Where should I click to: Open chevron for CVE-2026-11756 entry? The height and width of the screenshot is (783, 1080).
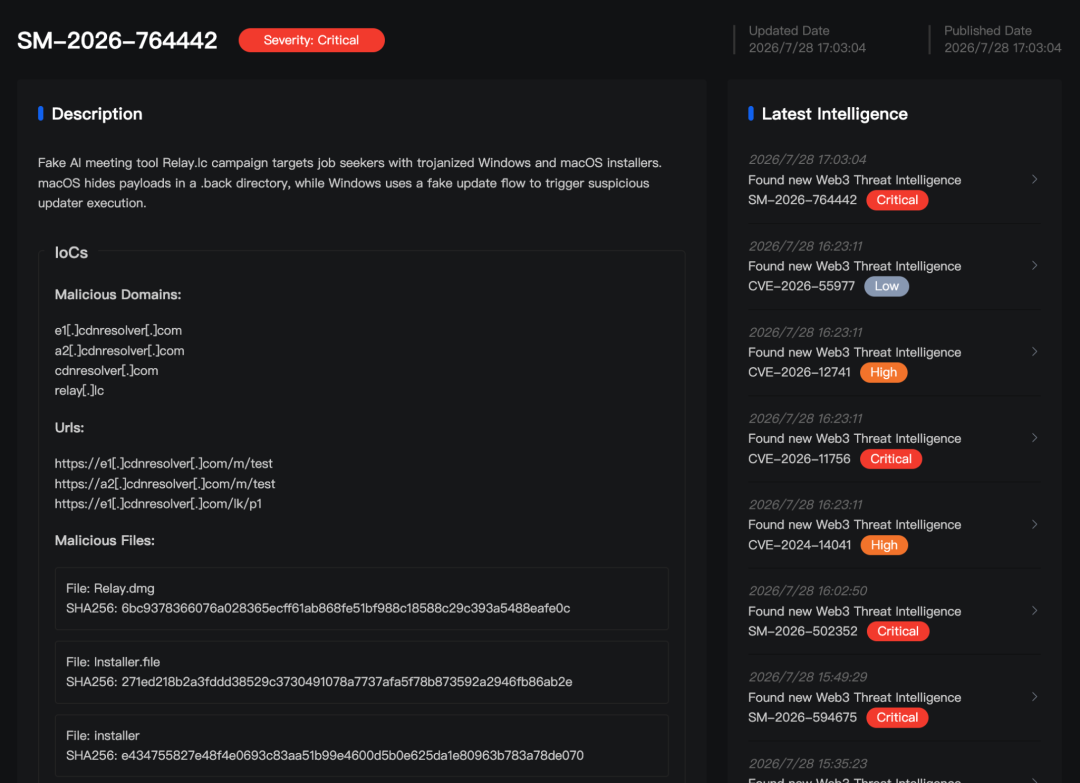pyautogui.click(x=1034, y=438)
